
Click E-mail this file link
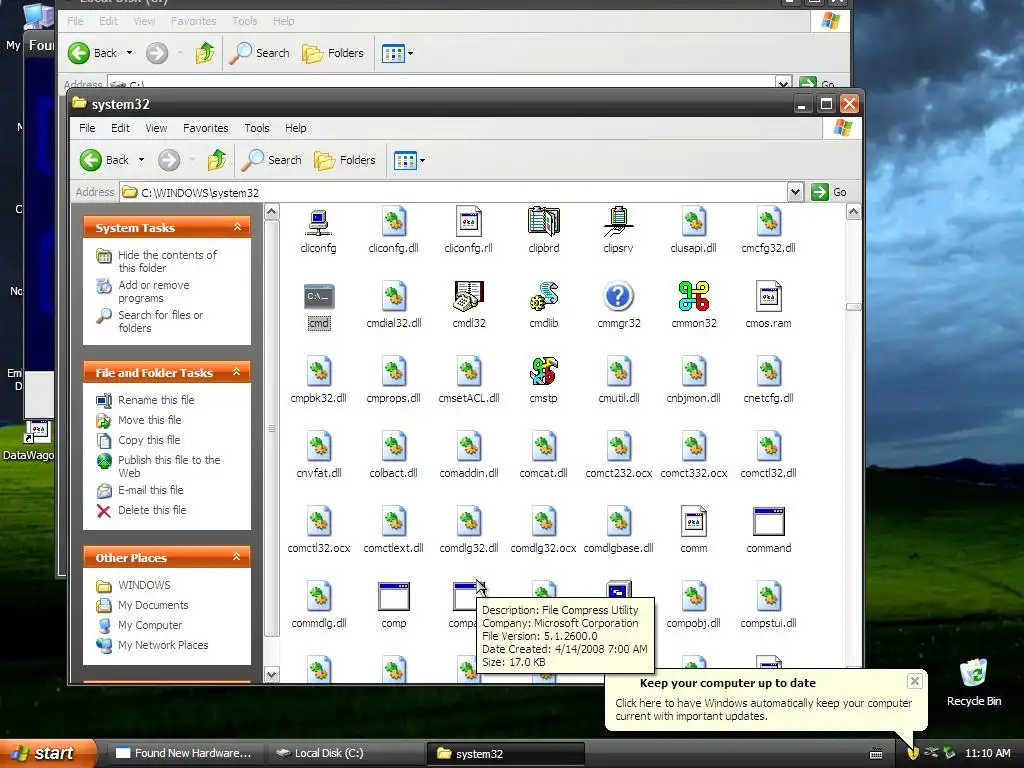coord(150,490)
